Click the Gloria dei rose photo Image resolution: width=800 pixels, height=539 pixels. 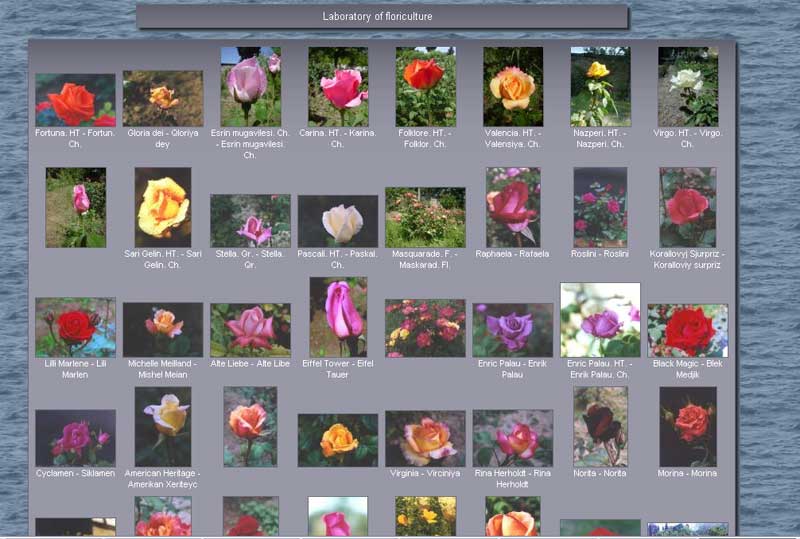pos(163,98)
